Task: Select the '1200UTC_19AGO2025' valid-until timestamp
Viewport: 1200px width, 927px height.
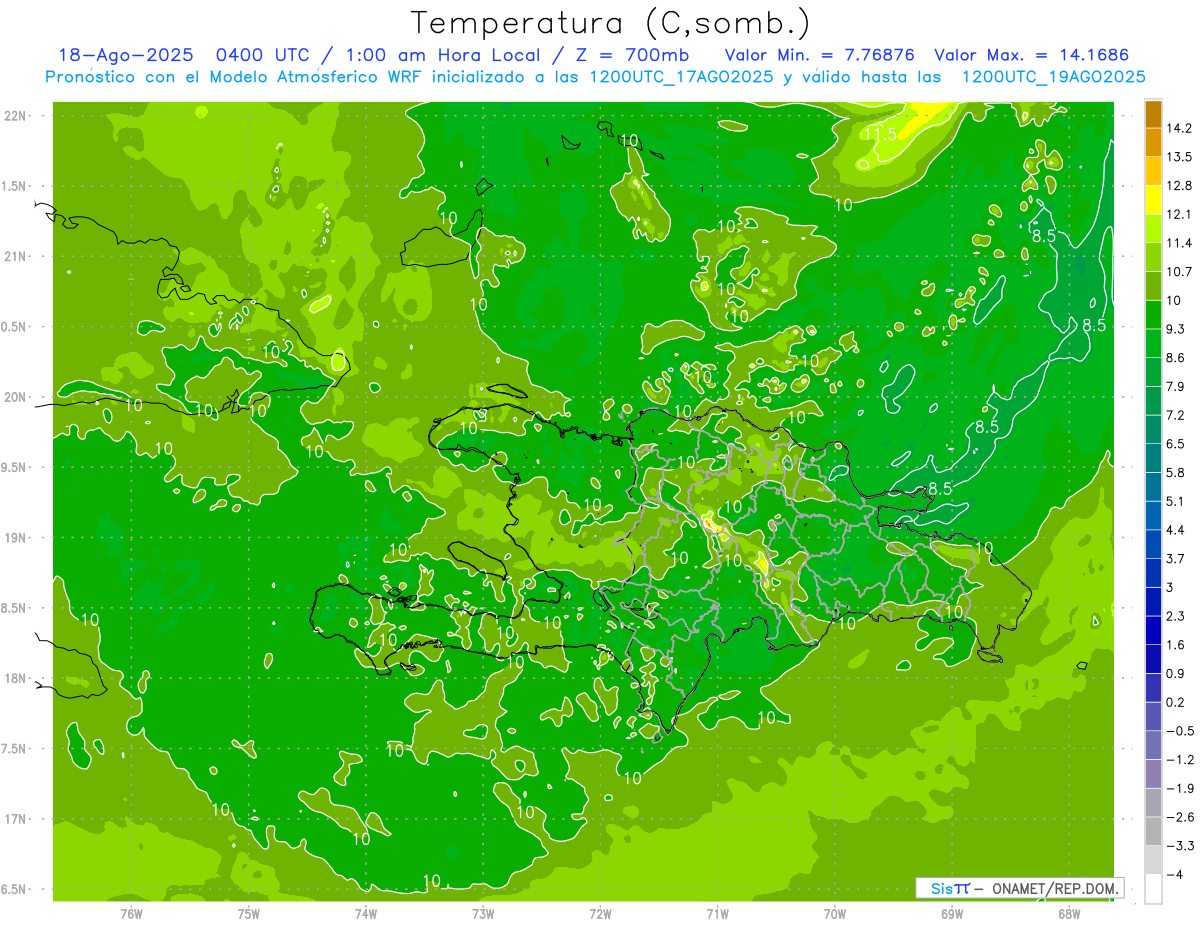Action: tap(1053, 77)
